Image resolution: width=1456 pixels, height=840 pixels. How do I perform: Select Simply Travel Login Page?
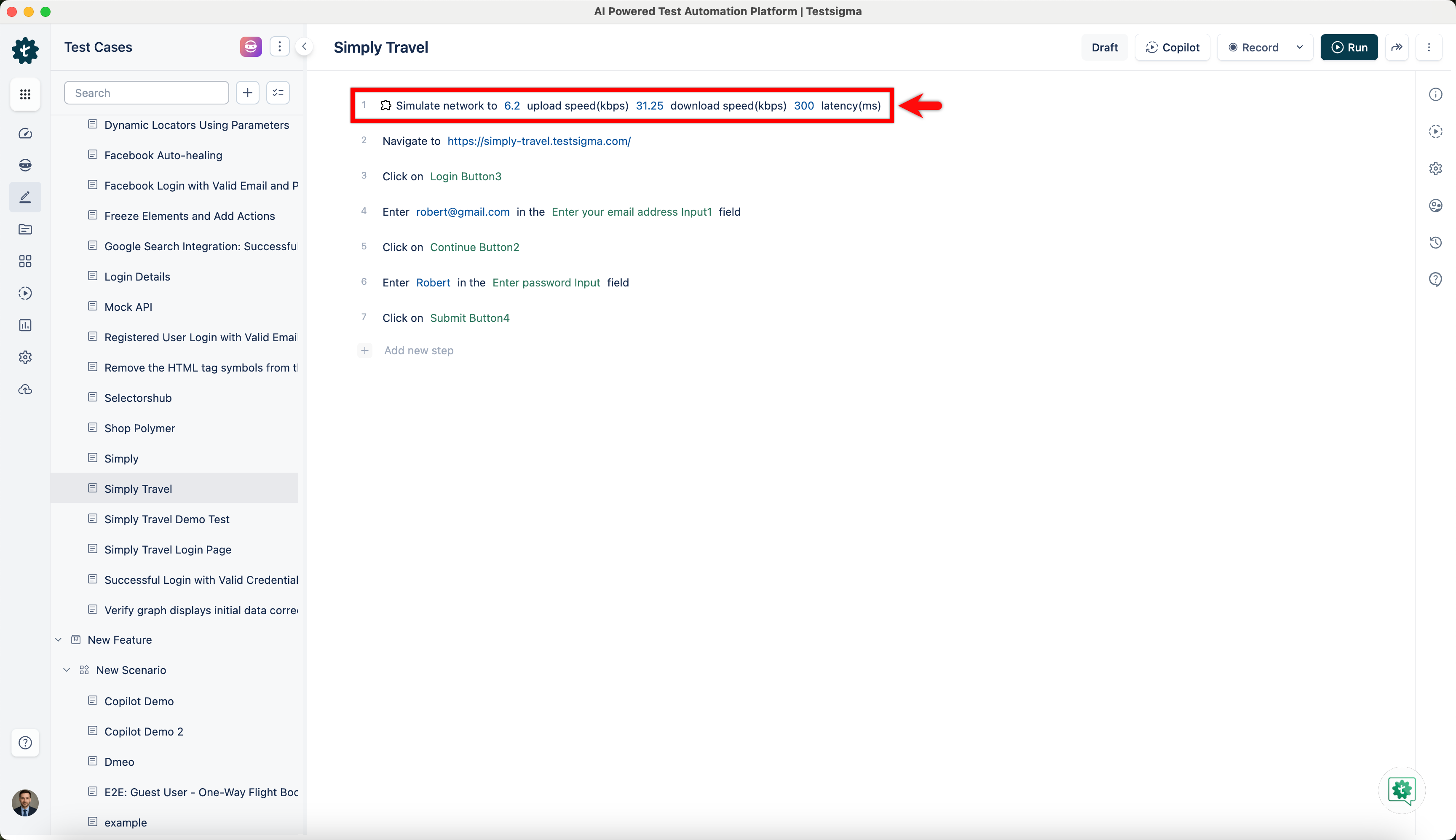pos(168,549)
